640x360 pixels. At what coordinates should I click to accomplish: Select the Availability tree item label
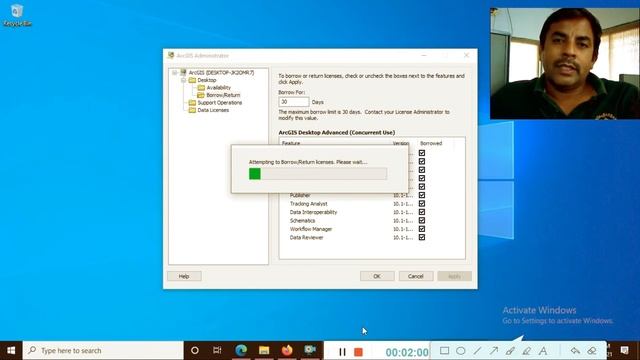tap(218, 87)
